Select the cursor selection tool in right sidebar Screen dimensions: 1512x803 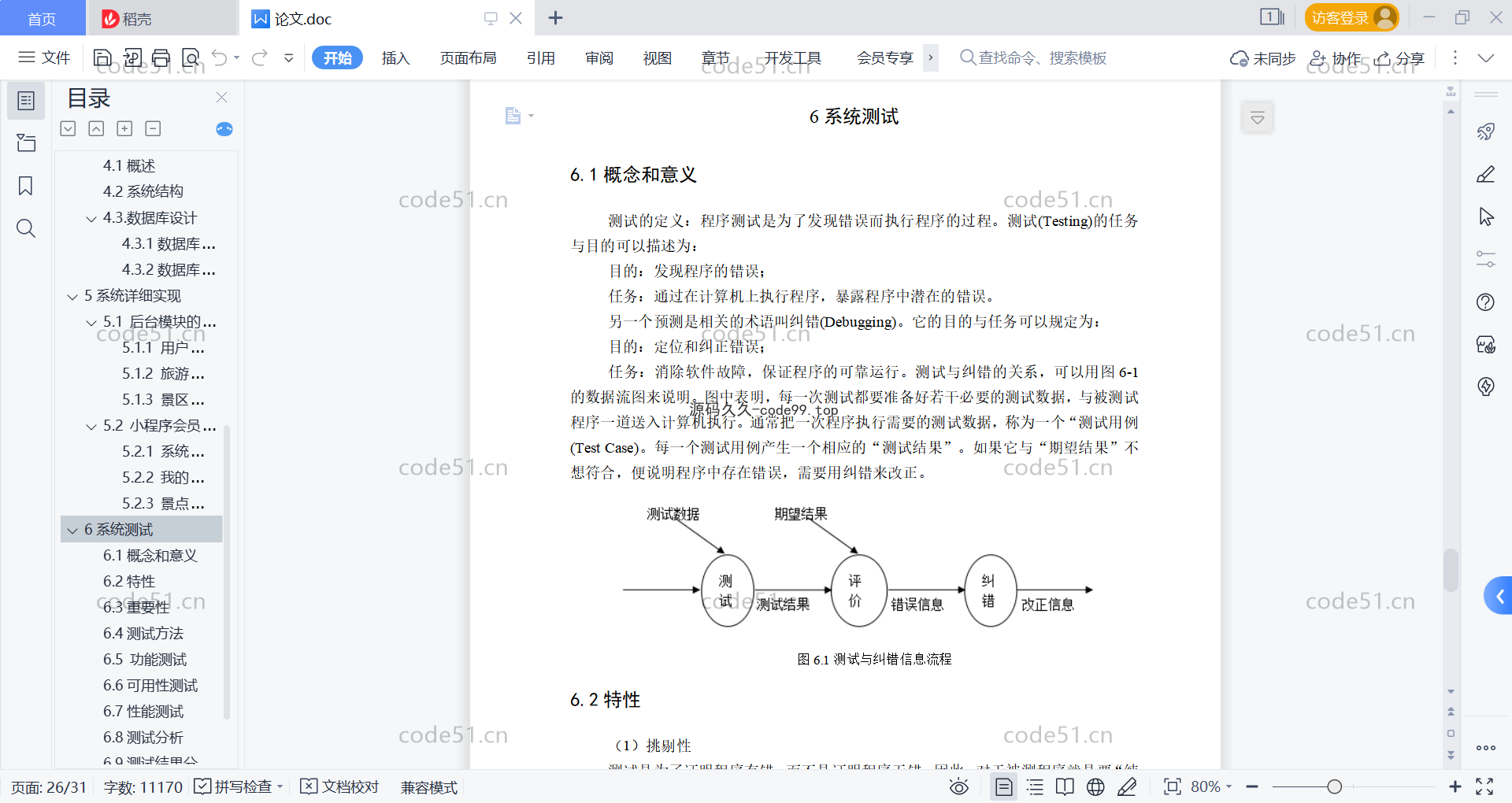coord(1485,216)
